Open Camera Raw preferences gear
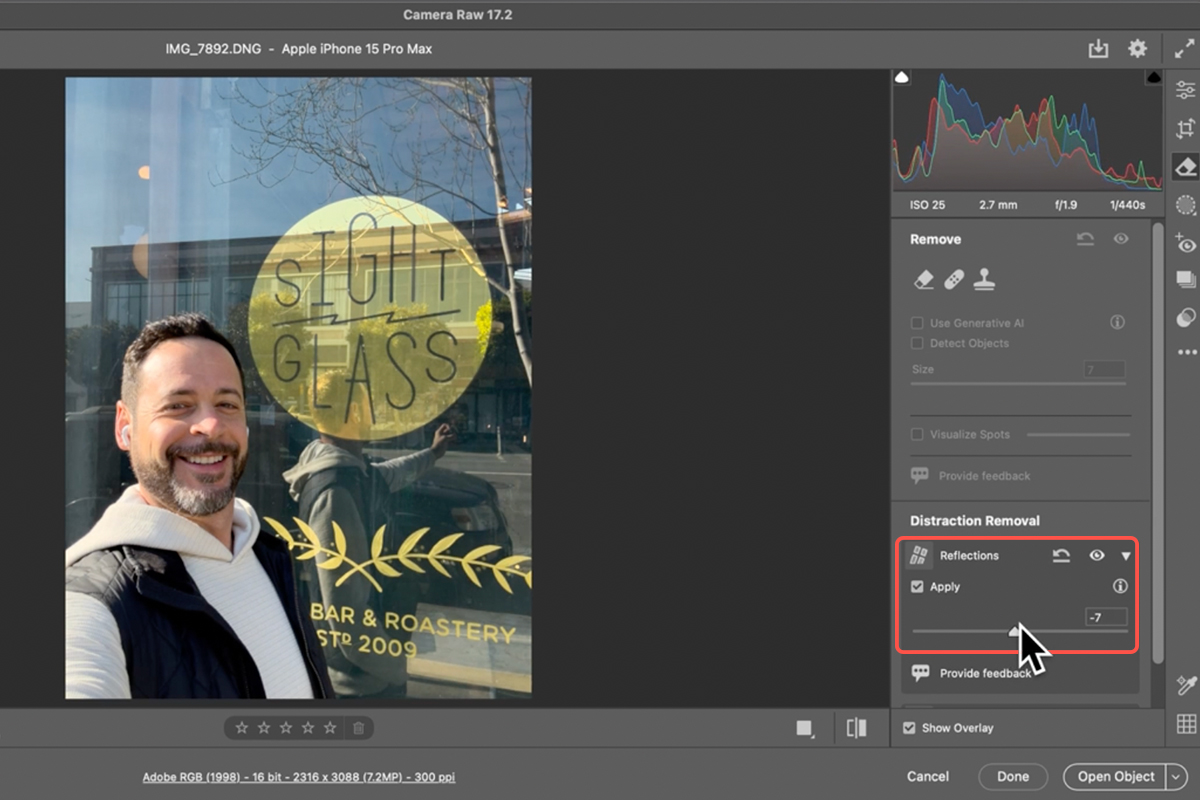Viewport: 1200px width, 800px height. pos(1137,49)
